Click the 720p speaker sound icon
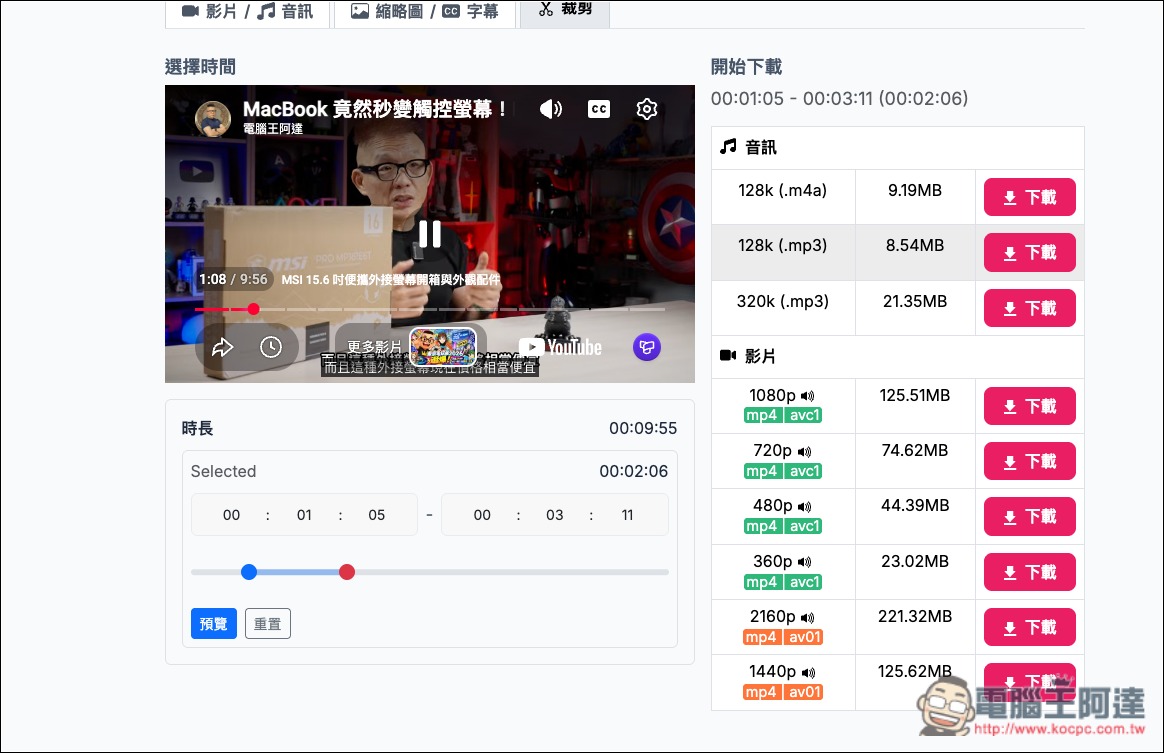Screen dimensions: 1164x753 (805, 452)
